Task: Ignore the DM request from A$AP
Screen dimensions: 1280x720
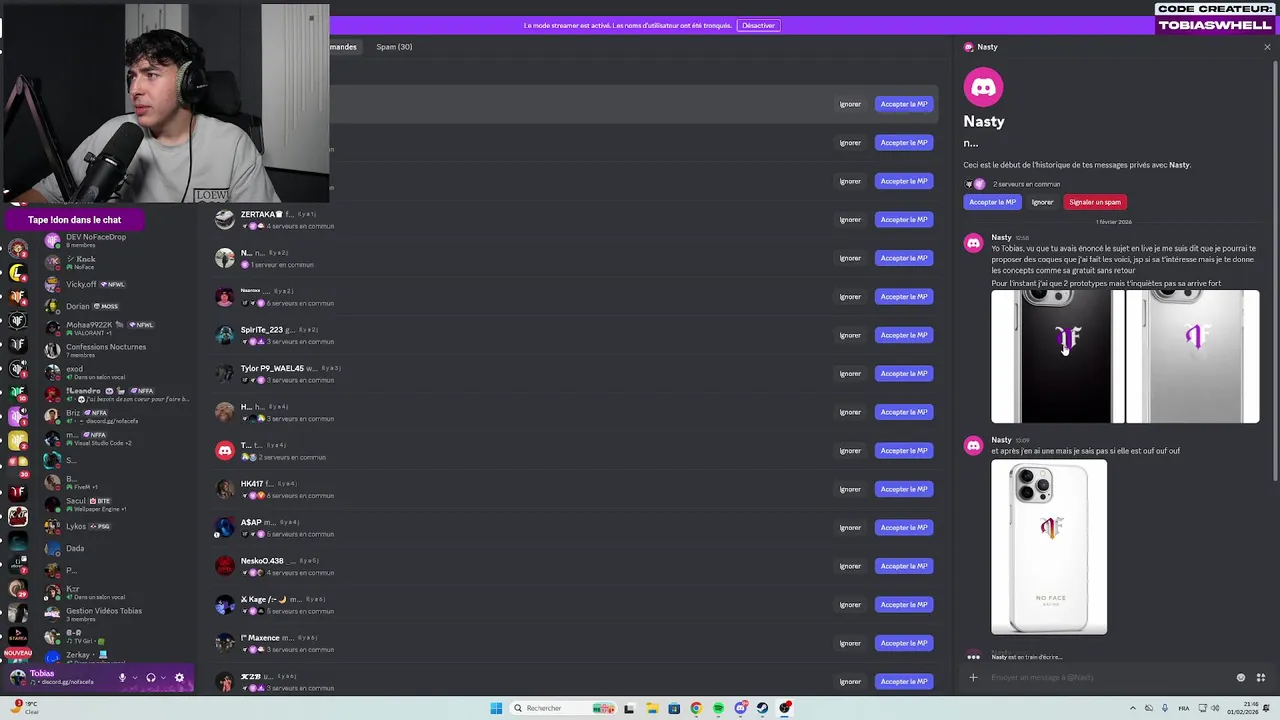Action: click(850, 527)
